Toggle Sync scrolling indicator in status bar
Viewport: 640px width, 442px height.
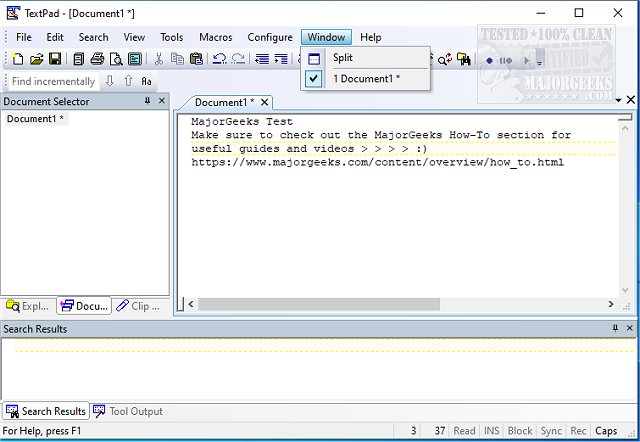(551, 431)
